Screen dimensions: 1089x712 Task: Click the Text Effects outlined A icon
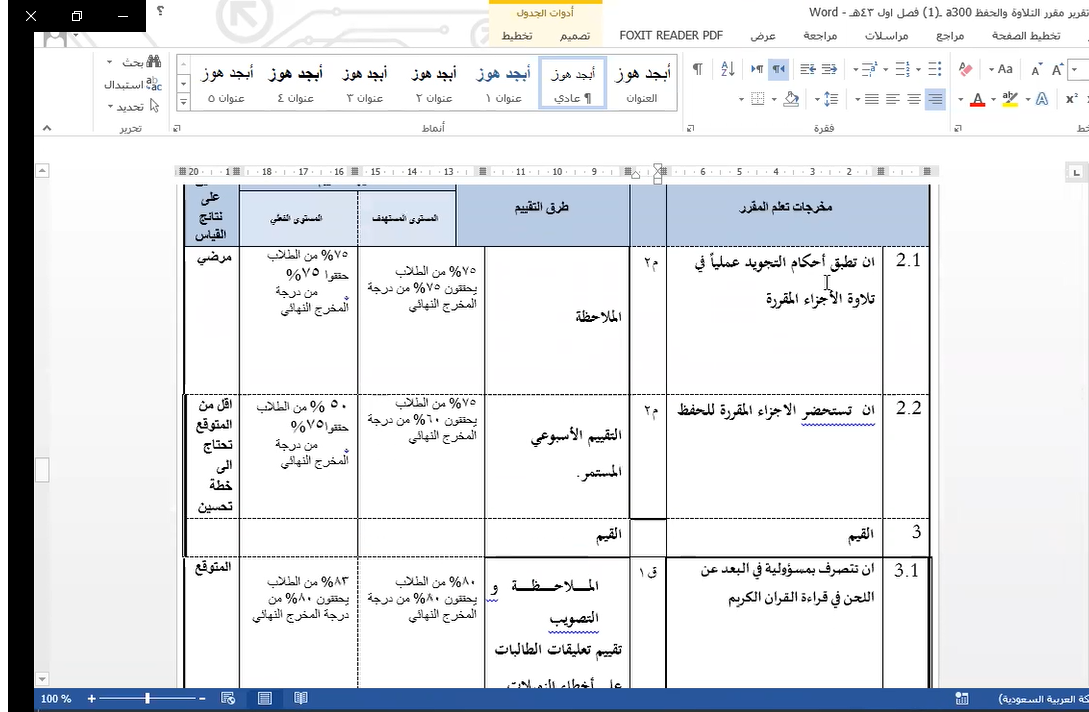(1042, 99)
